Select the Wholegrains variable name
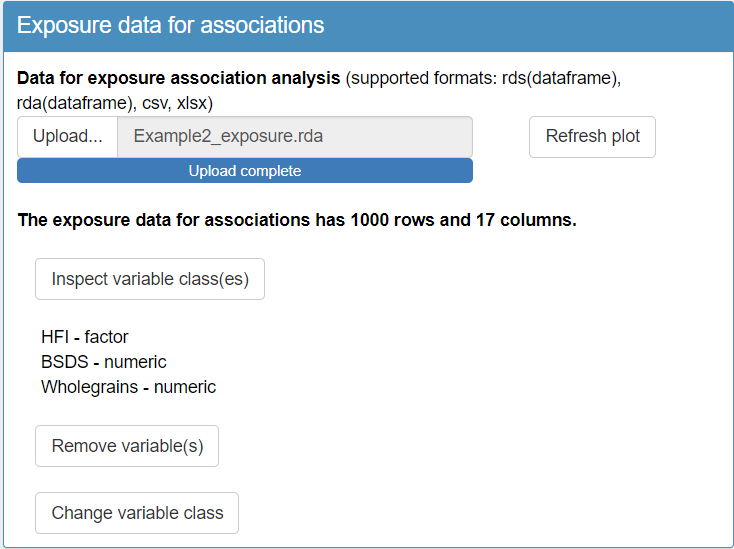 (91, 387)
